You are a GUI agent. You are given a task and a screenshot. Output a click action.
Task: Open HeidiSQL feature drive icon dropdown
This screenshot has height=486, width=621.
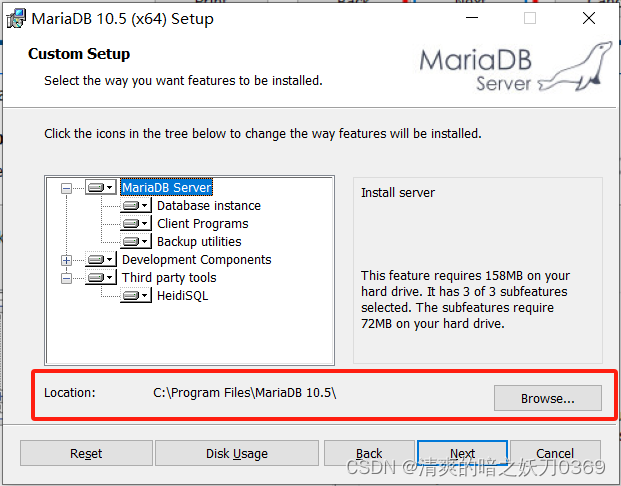click(x=136, y=295)
